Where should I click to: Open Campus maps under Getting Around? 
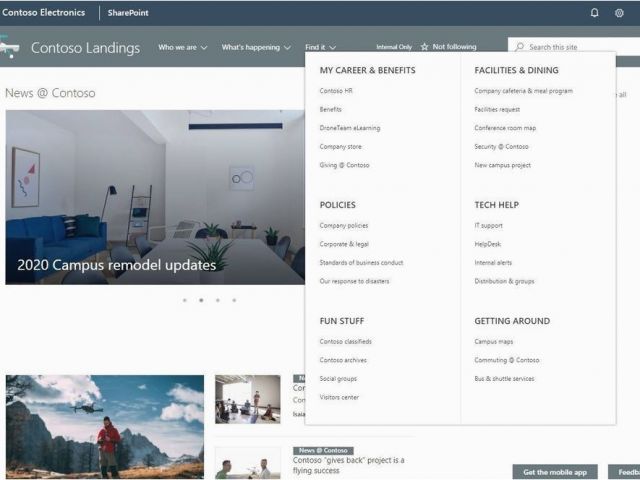pyautogui.click(x=493, y=341)
